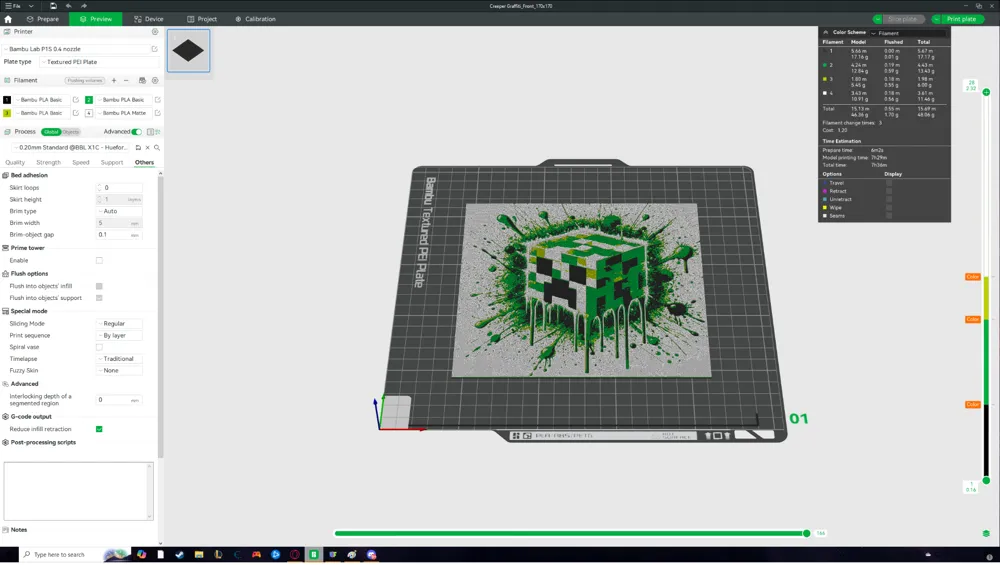Screen dimensions: 1000x565
Task: Click the Flushing volumes button
Action: [x=85, y=80]
